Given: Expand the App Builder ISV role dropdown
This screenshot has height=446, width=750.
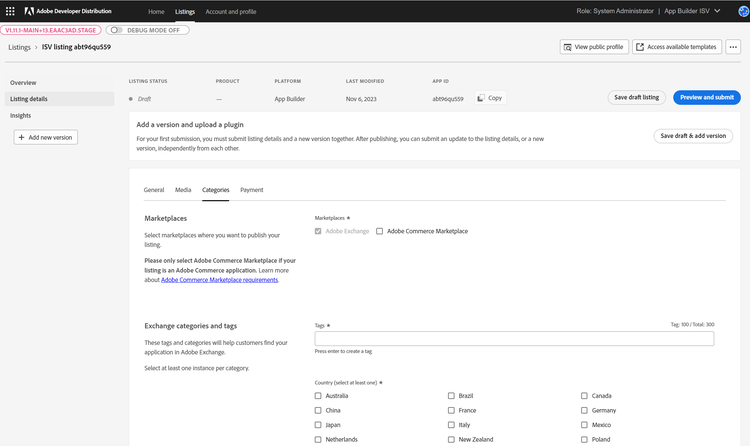Looking at the screenshot, I should click(692, 11).
